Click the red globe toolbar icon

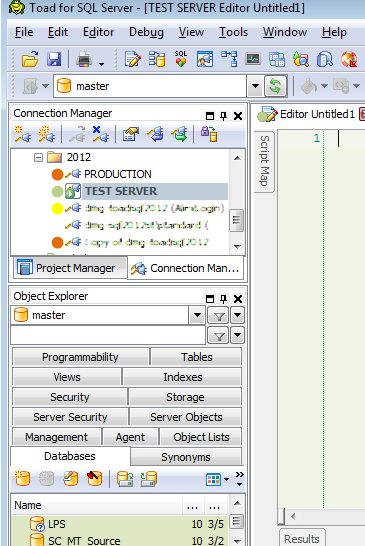point(349,59)
